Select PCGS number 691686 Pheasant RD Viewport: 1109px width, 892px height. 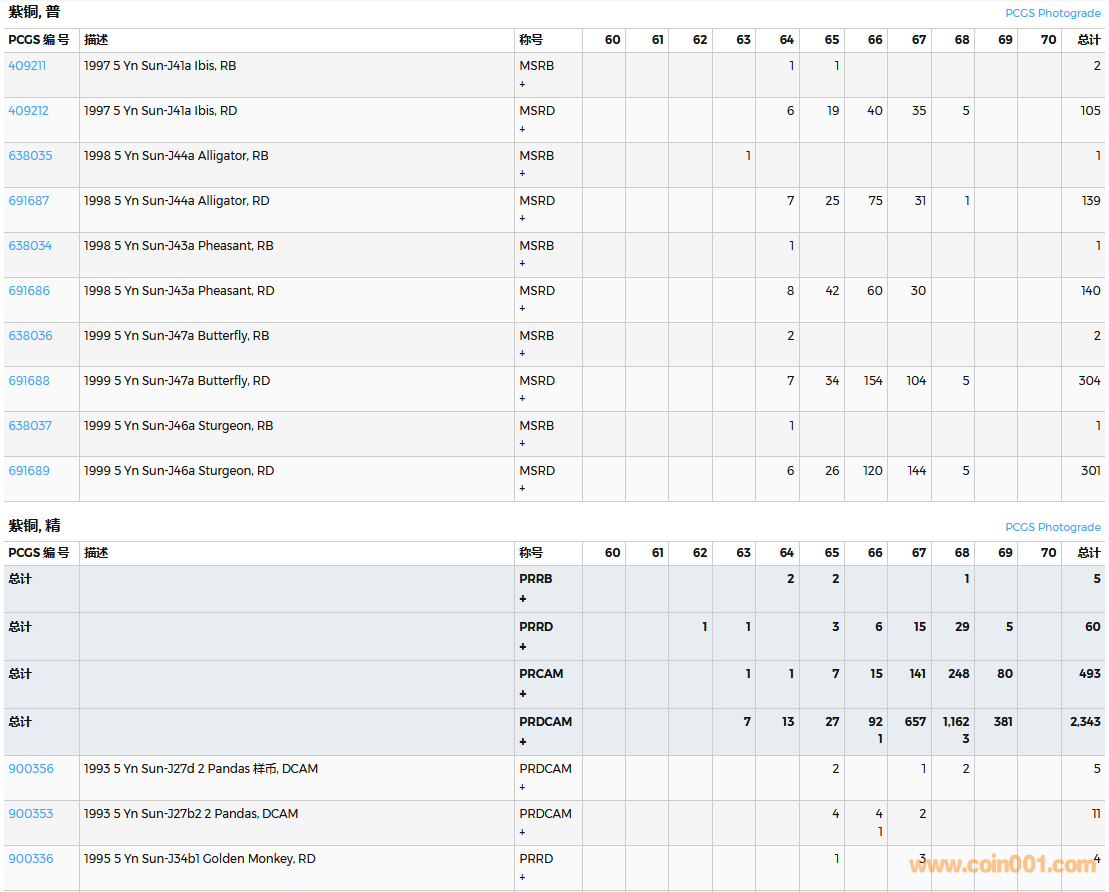coord(28,291)
